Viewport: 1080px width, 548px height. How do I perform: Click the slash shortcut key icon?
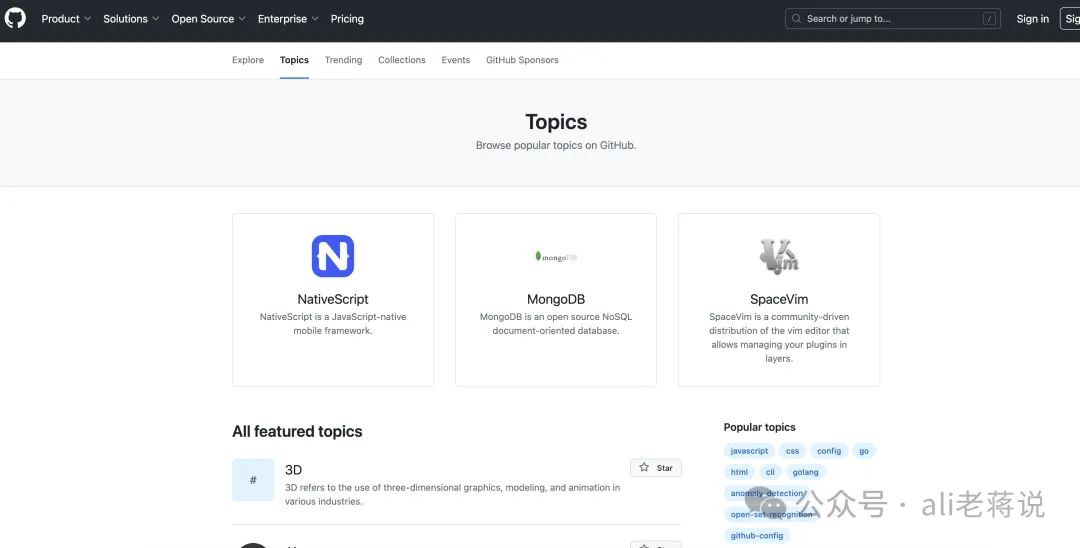pyautogui.click(x=988, y=19)
